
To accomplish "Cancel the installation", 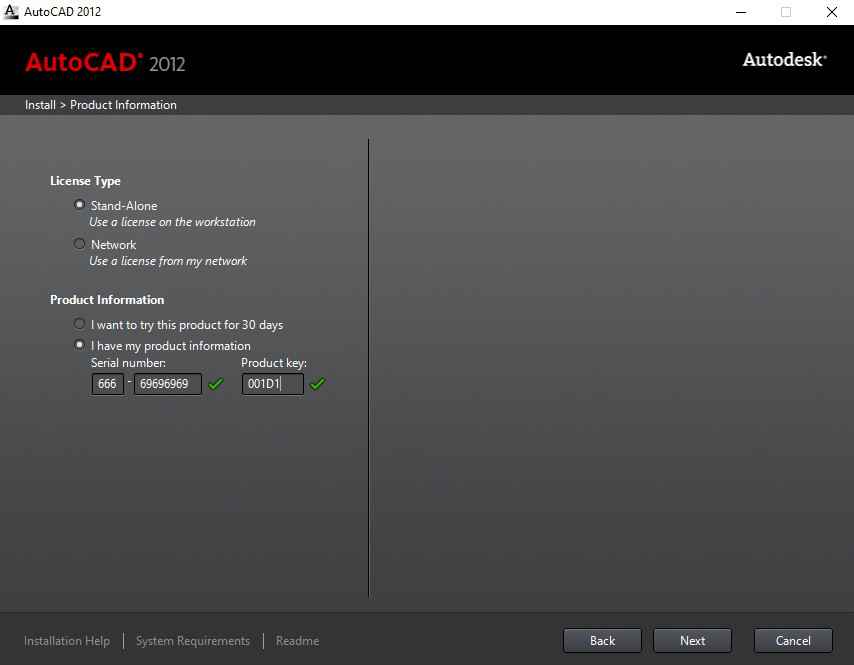I will coord(792,641).
